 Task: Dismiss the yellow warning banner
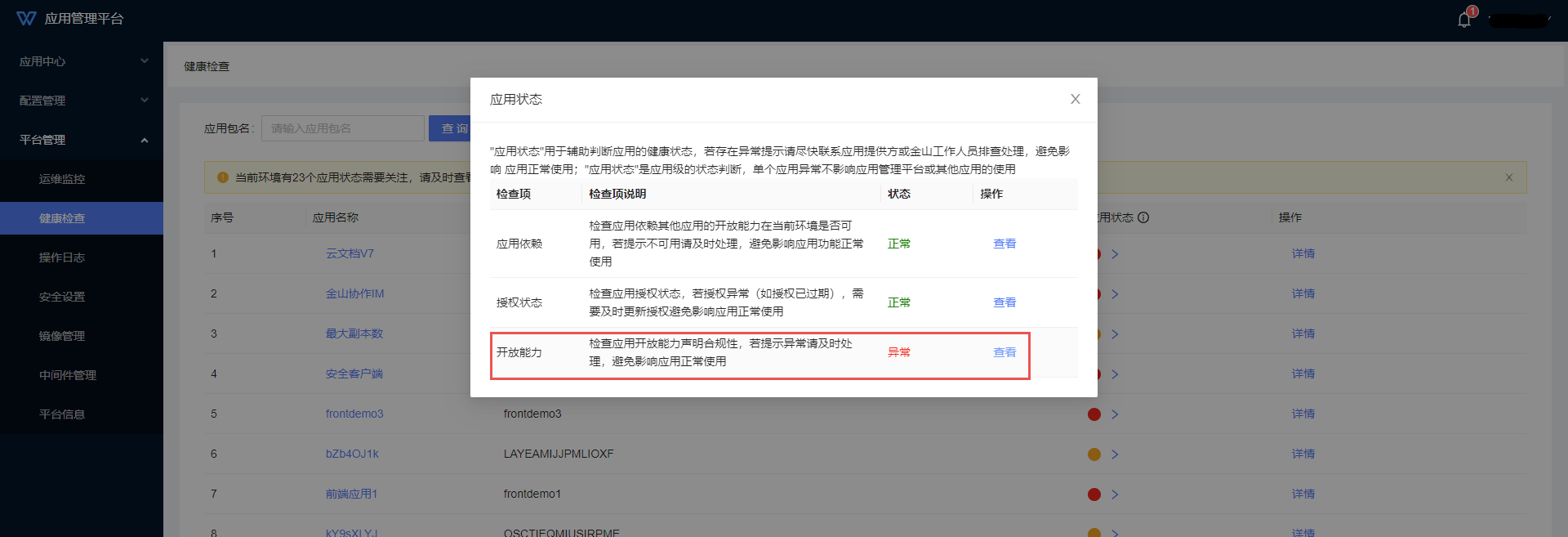coord(1508,177)
